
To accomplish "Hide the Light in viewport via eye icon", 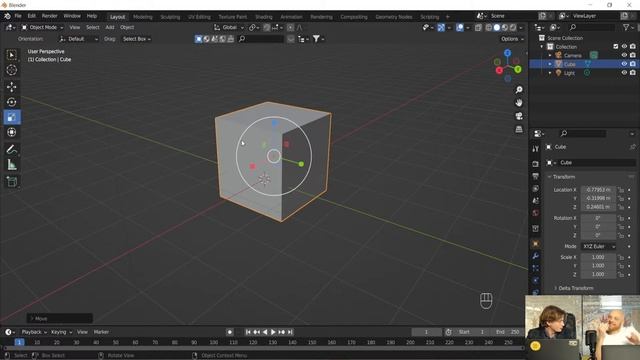I will pyautogui.click(x=624, y=73).
